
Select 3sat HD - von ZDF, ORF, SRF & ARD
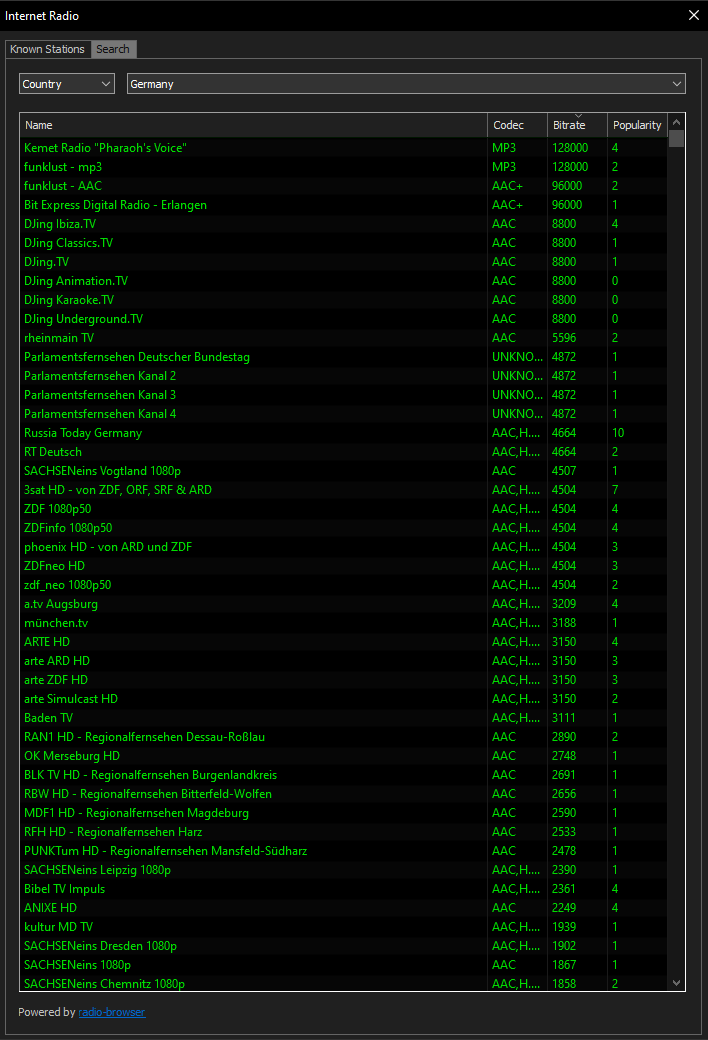(x=343, y=490)
